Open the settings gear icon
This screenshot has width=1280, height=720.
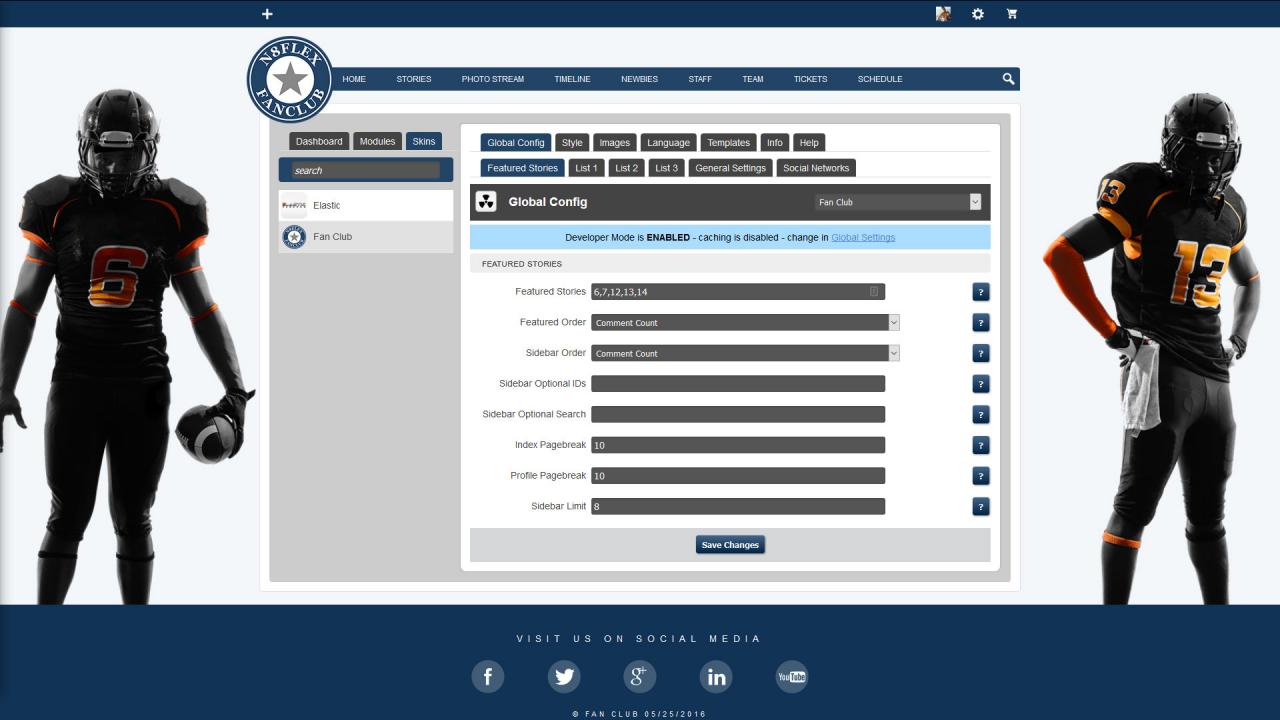pos(978,14)
